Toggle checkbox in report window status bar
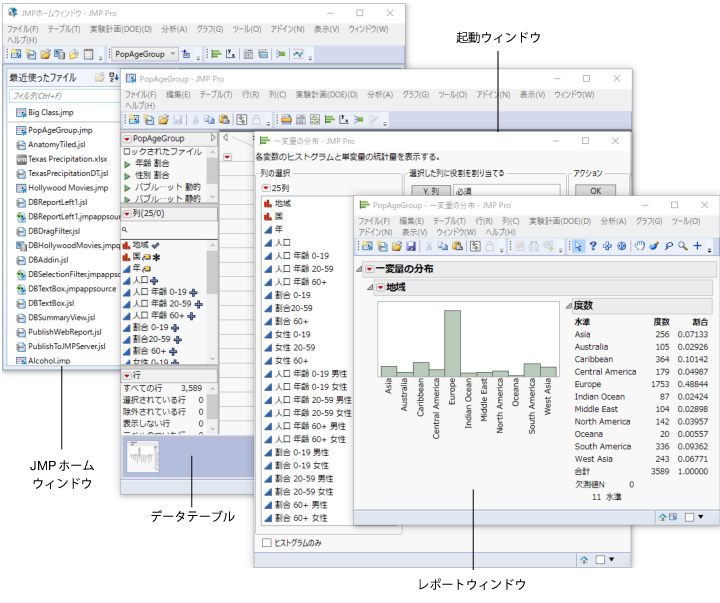 [x=689, y=517]
